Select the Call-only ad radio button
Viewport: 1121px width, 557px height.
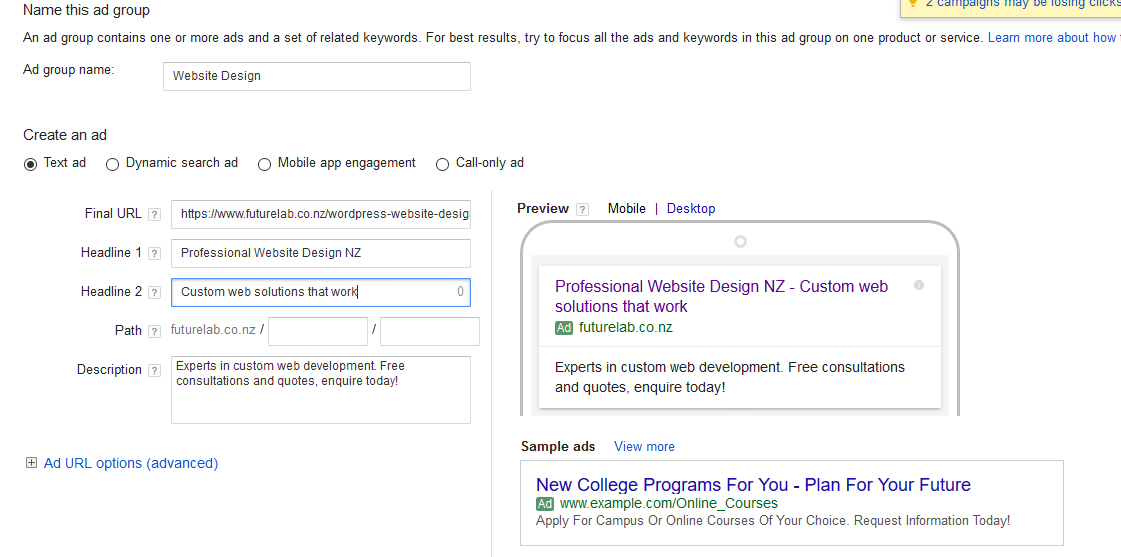pos(443,164)
